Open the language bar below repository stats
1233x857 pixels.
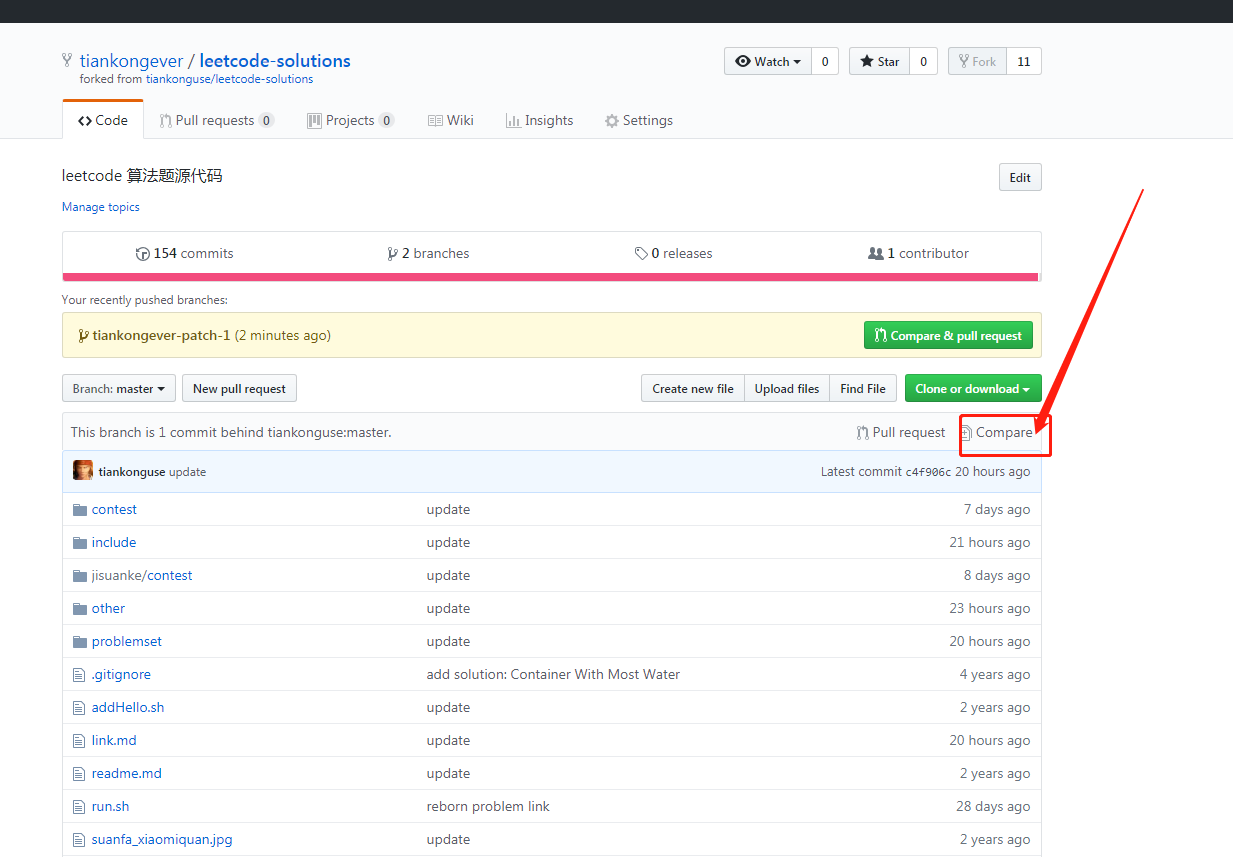point(551,277)
